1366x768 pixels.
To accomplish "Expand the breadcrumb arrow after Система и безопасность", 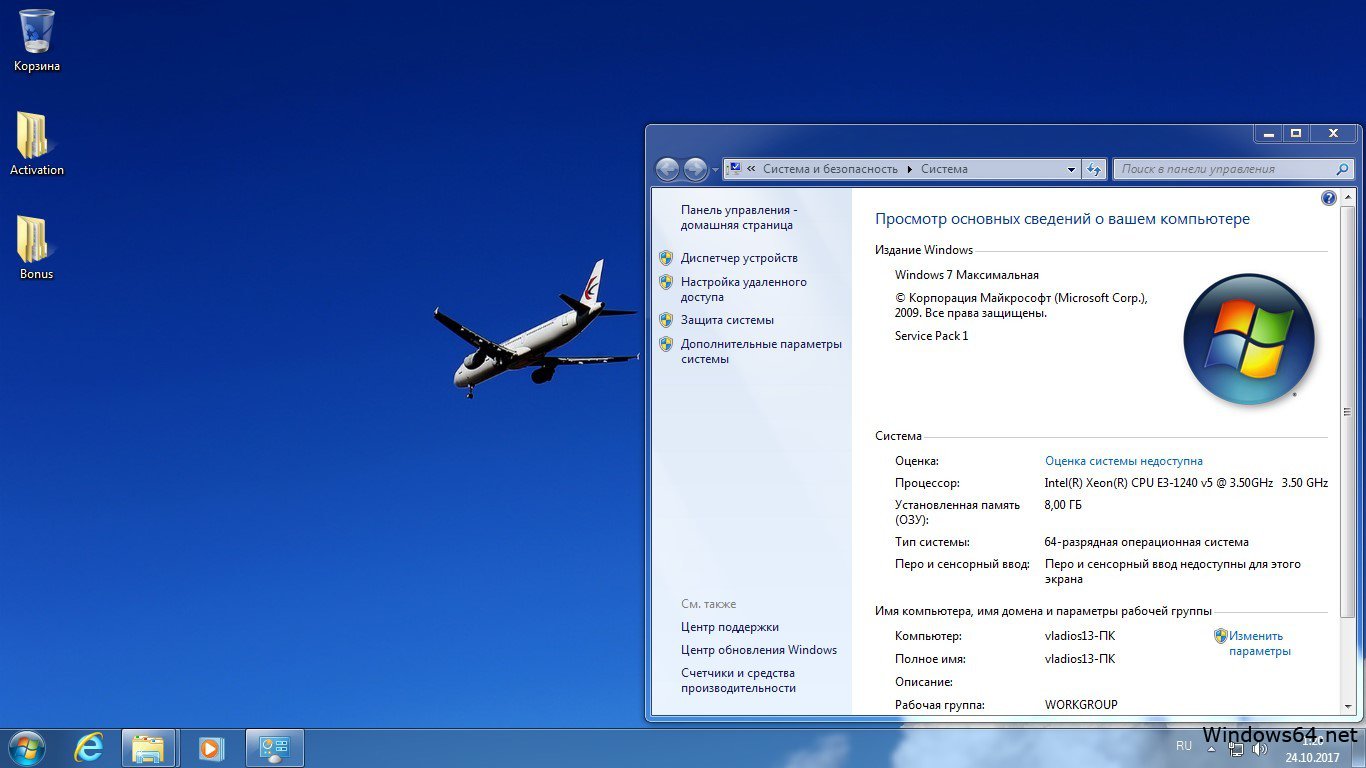I will coord(910,169).
